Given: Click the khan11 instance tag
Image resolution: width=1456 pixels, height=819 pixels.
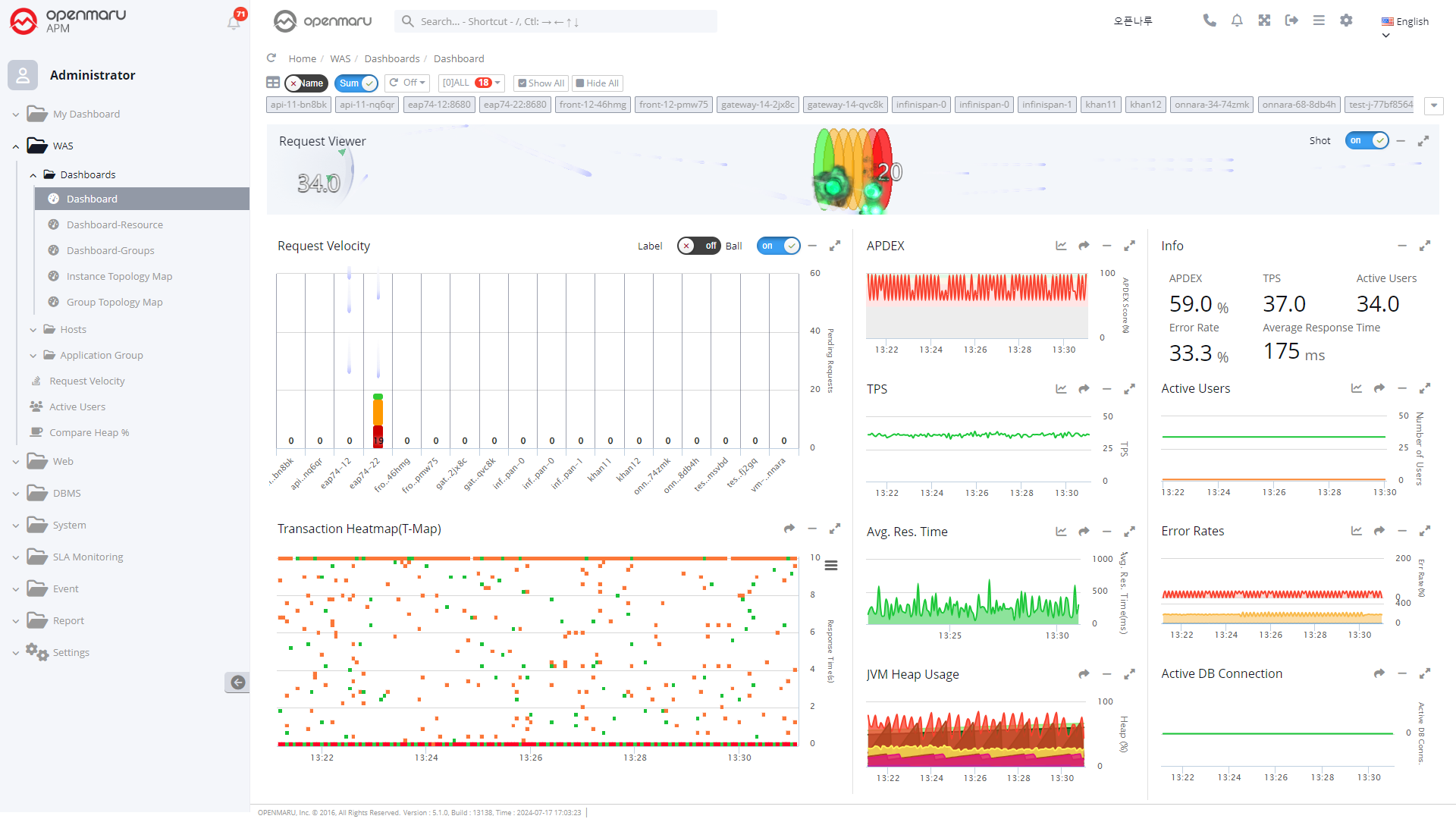Looking at the screenshot, I should pyautogui.click(x=1100, y=105).
